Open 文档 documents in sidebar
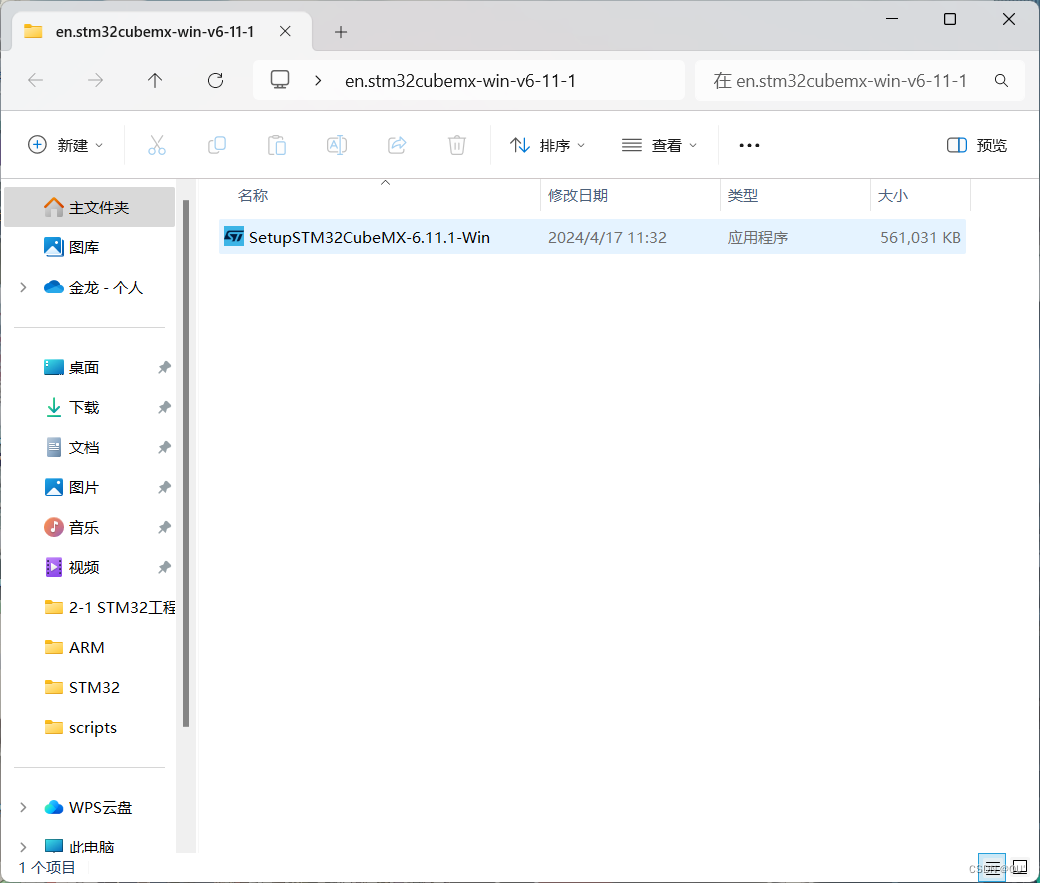 click(72, 447)
